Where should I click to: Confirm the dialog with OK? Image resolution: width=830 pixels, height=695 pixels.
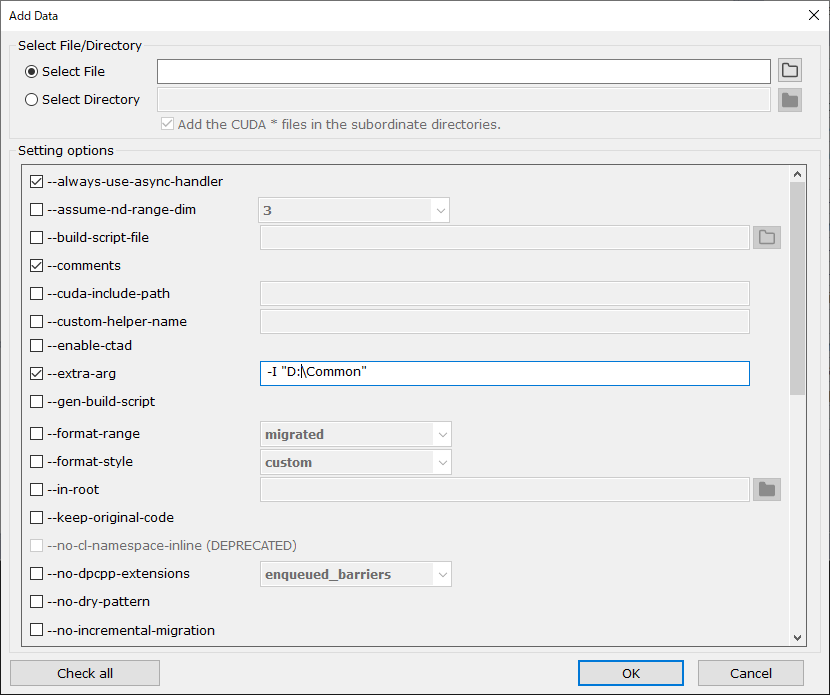pyautogui.click(x=630, y=672)
